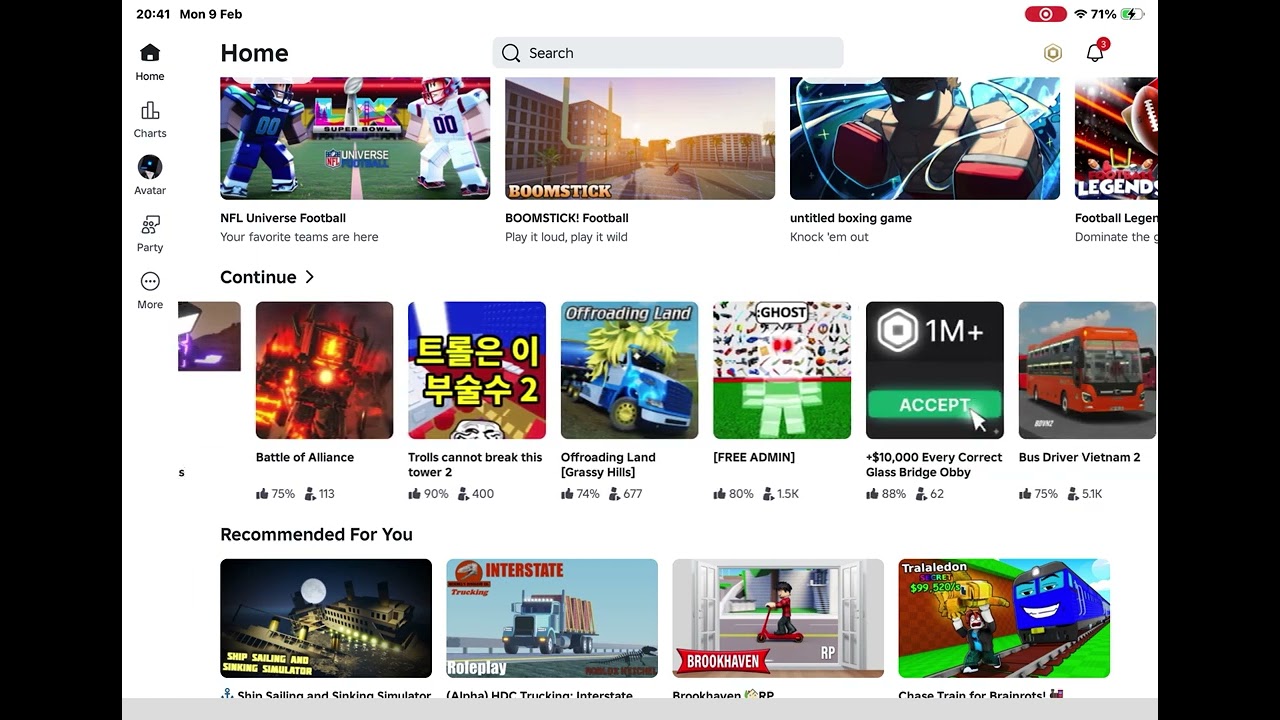Open the Glass Bridge Obby tile

coord(934,370)
